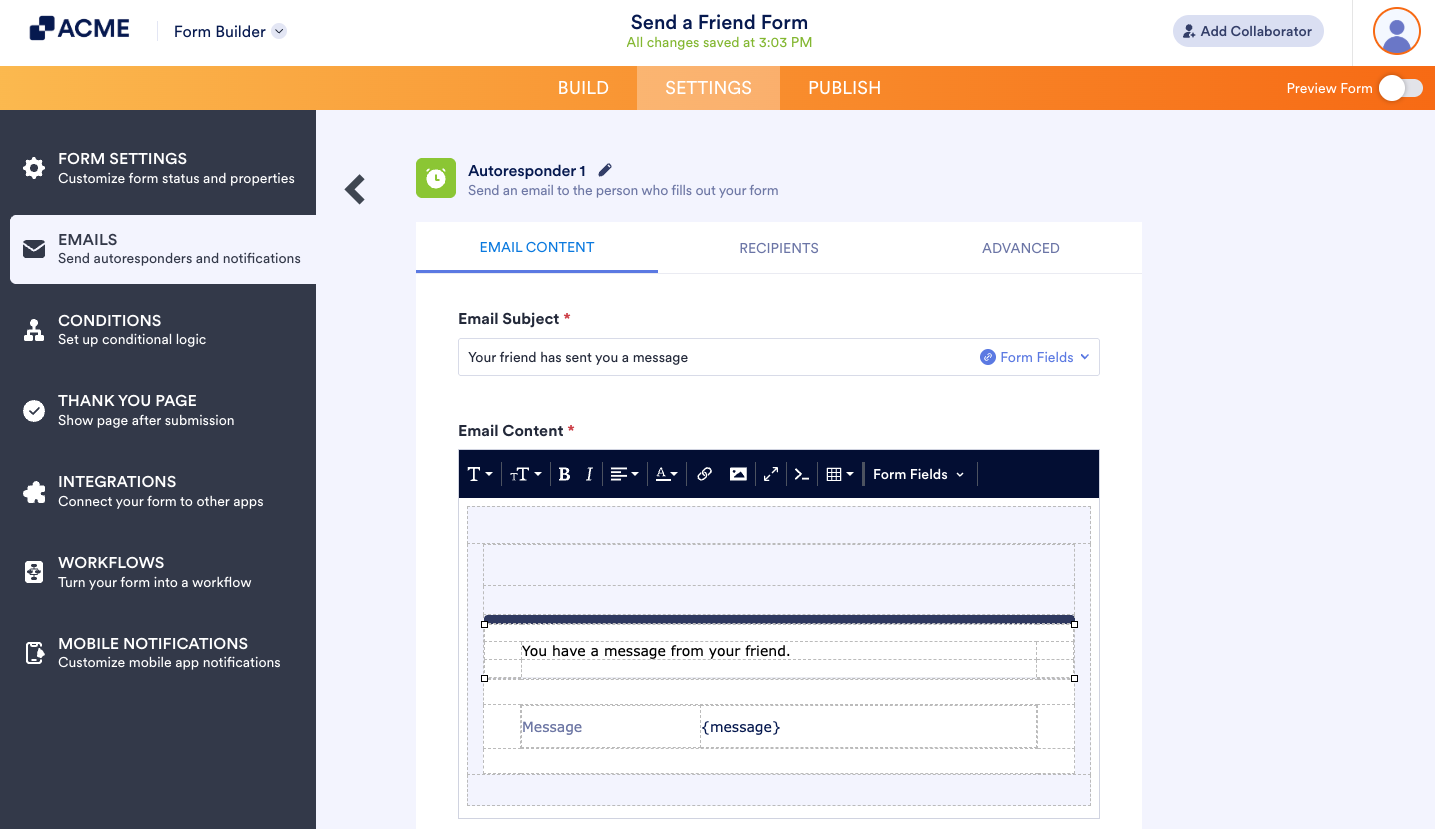This screenshot has width=1435, height=829.
Task: Switch to the Recipients tab
Action: 779,247
